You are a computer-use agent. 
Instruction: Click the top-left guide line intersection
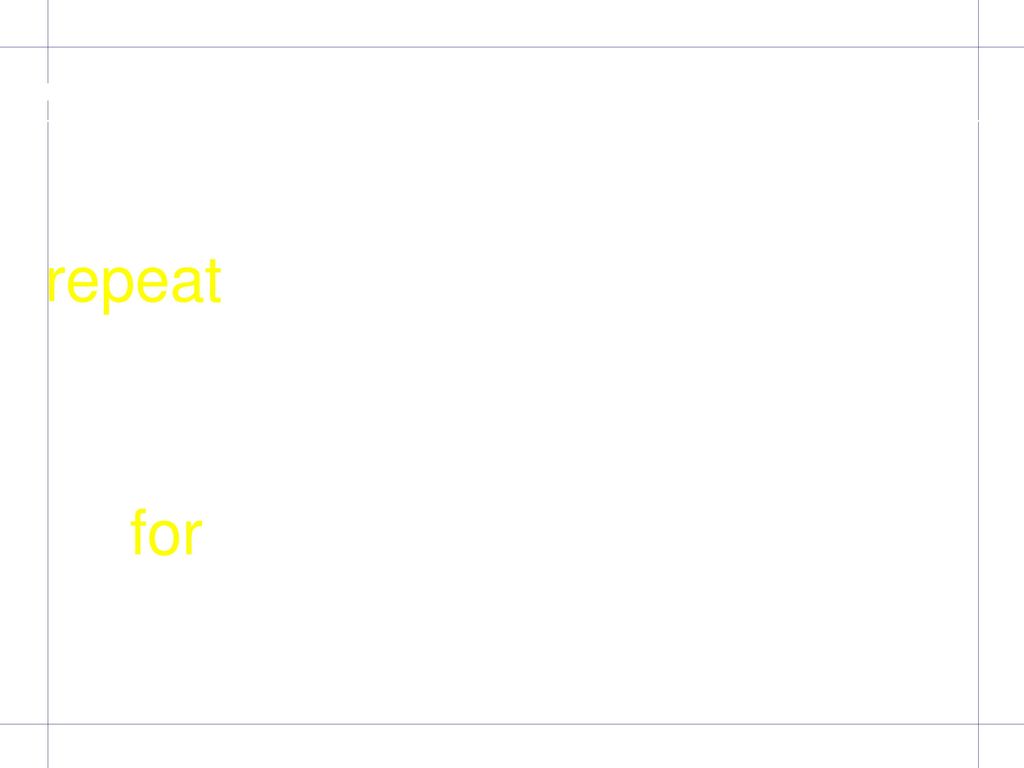pyautogui.click(x=48, y=47)
